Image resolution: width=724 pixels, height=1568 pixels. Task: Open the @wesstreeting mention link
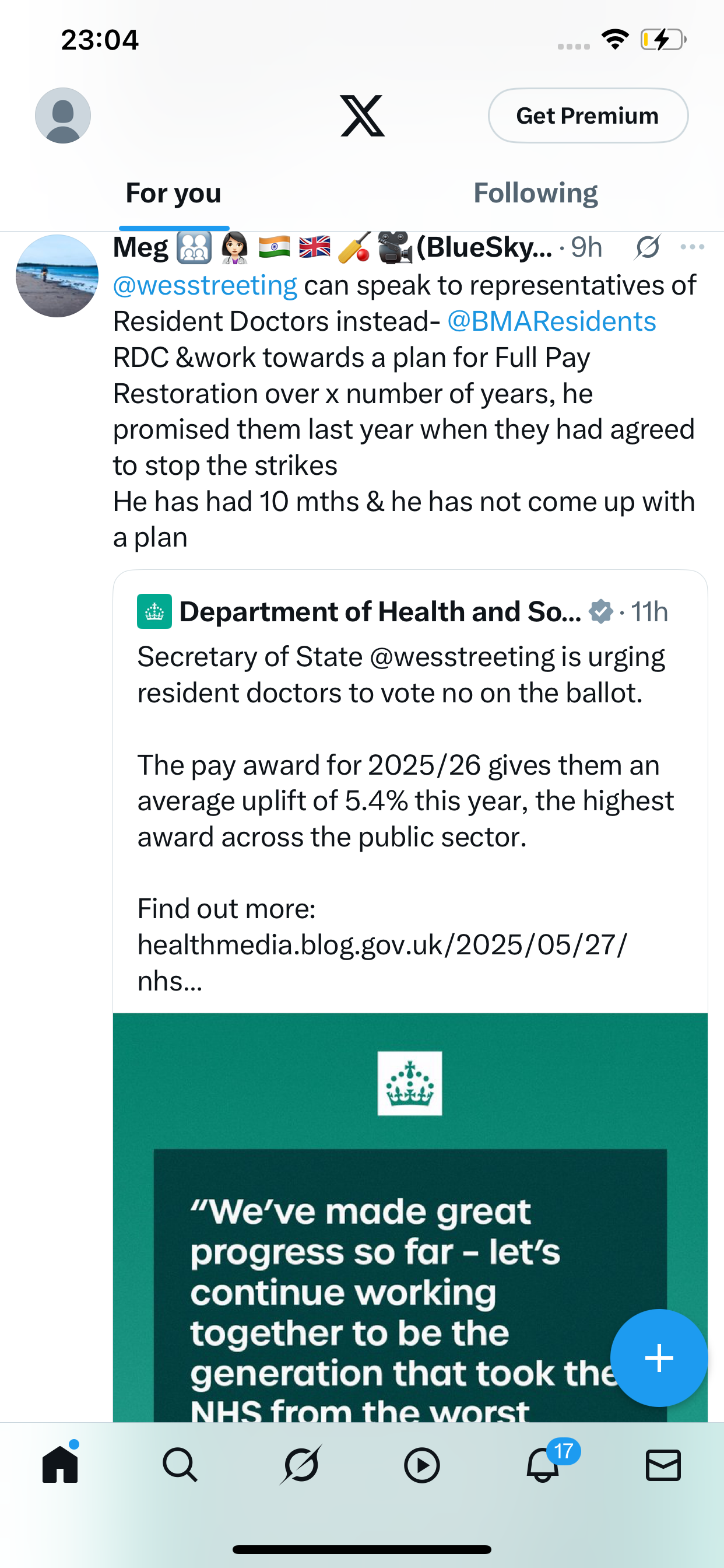tap(205, 285)
